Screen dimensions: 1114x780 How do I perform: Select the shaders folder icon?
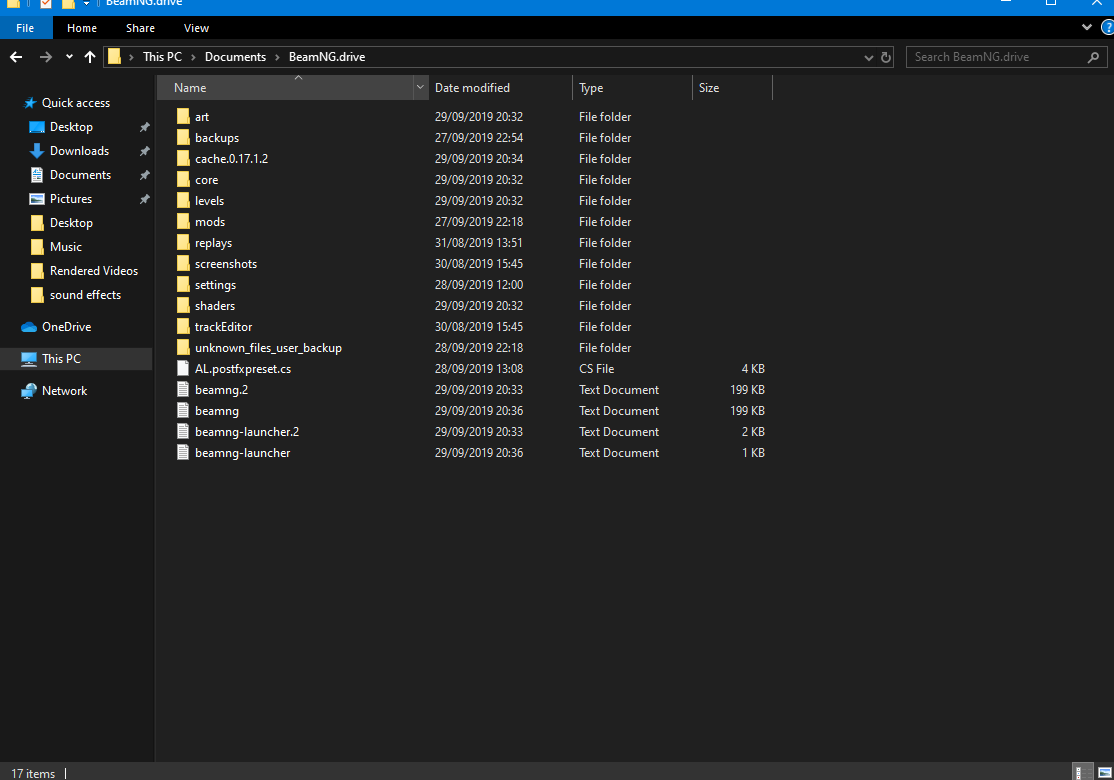[183, 305]
